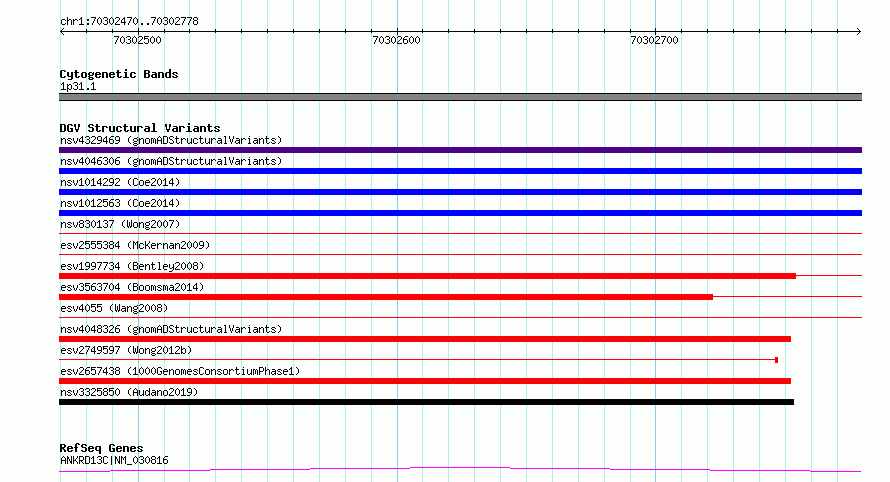Click the right arrow of the ruler

(x=858, y=32)
